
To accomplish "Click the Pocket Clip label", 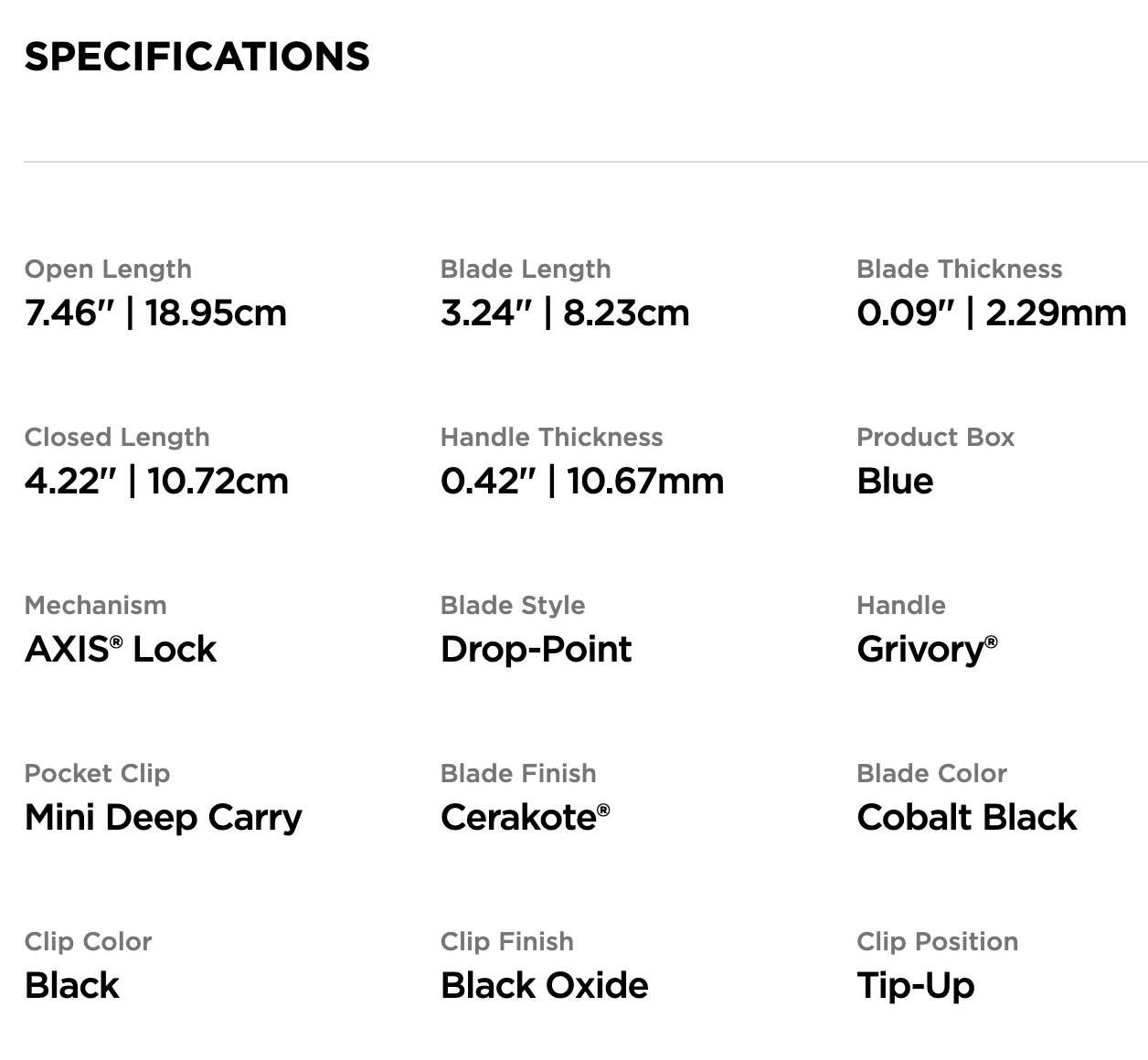I will [x=97, y=774].
